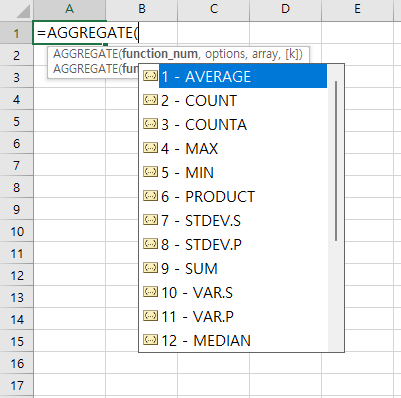401x398 pixels.
Task: Click the Select All corner triangle
Action: (x=23, y=11)
